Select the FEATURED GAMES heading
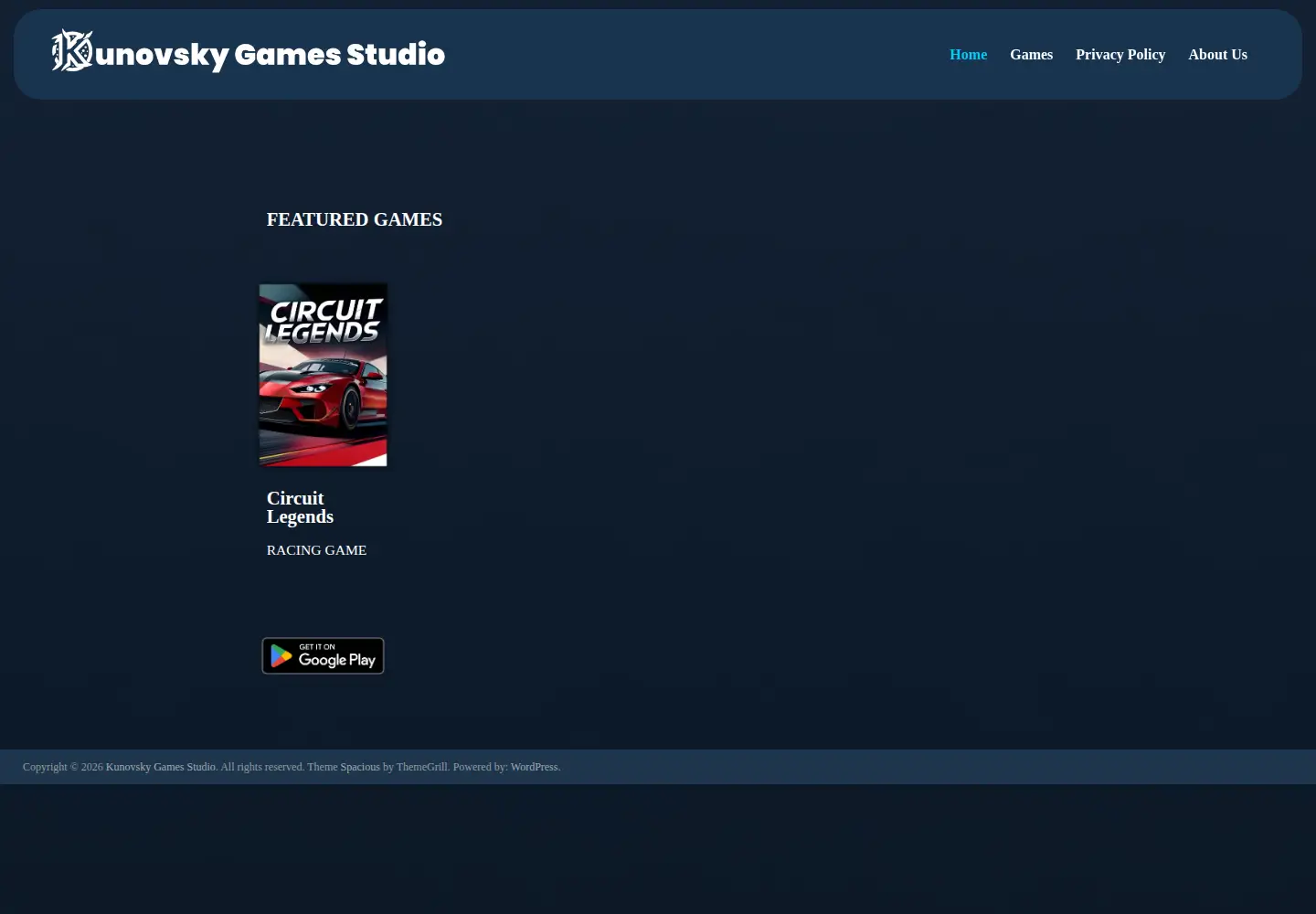Viewport: 1316px width, 914px height. pyautogui.click(x=355, y=219)
